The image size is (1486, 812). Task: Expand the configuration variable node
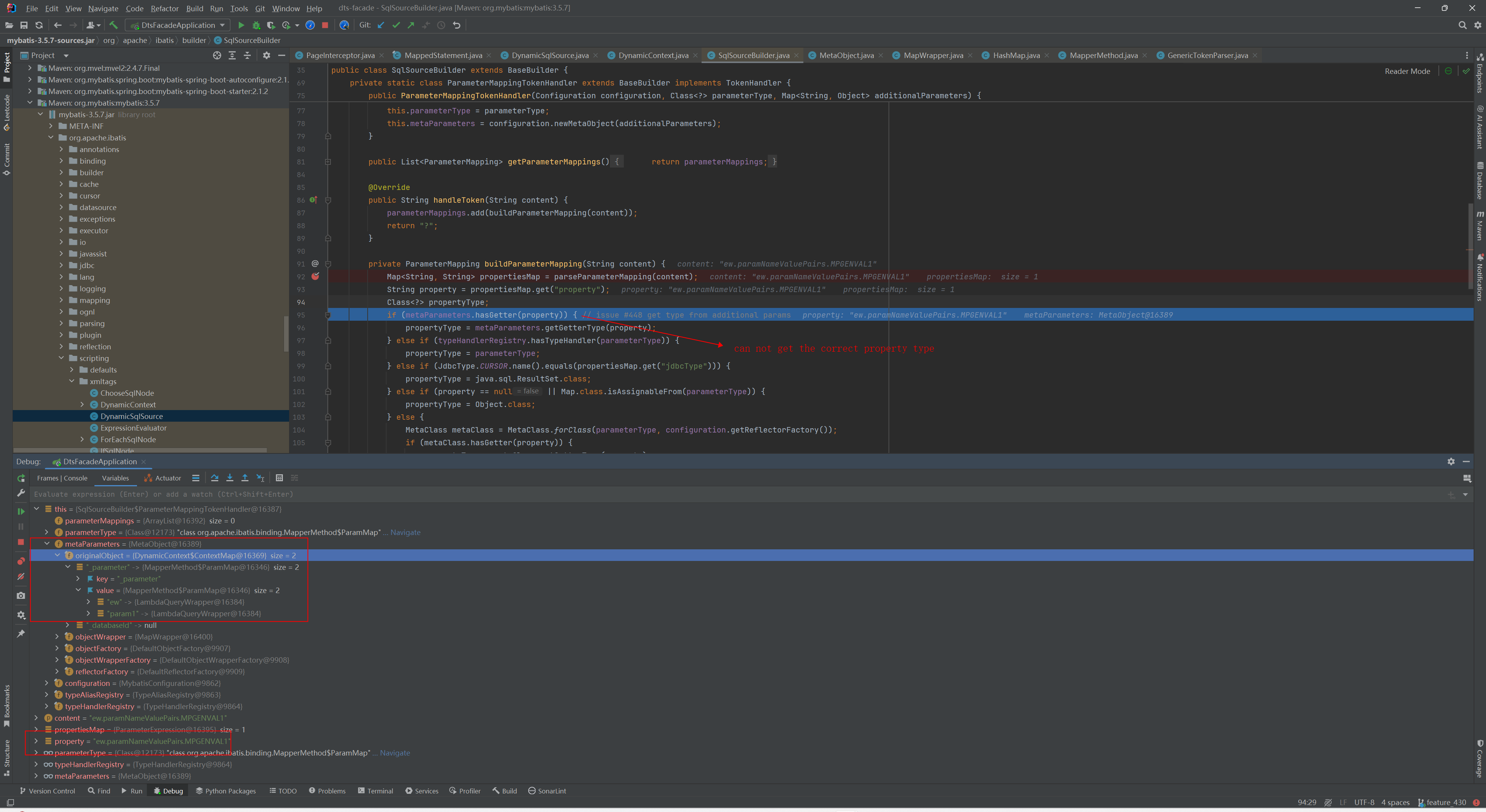(47, 684)
